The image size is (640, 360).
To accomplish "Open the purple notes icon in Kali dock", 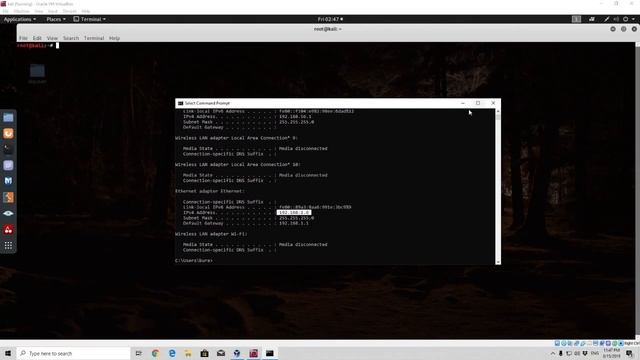I will (x=8, y=165).
